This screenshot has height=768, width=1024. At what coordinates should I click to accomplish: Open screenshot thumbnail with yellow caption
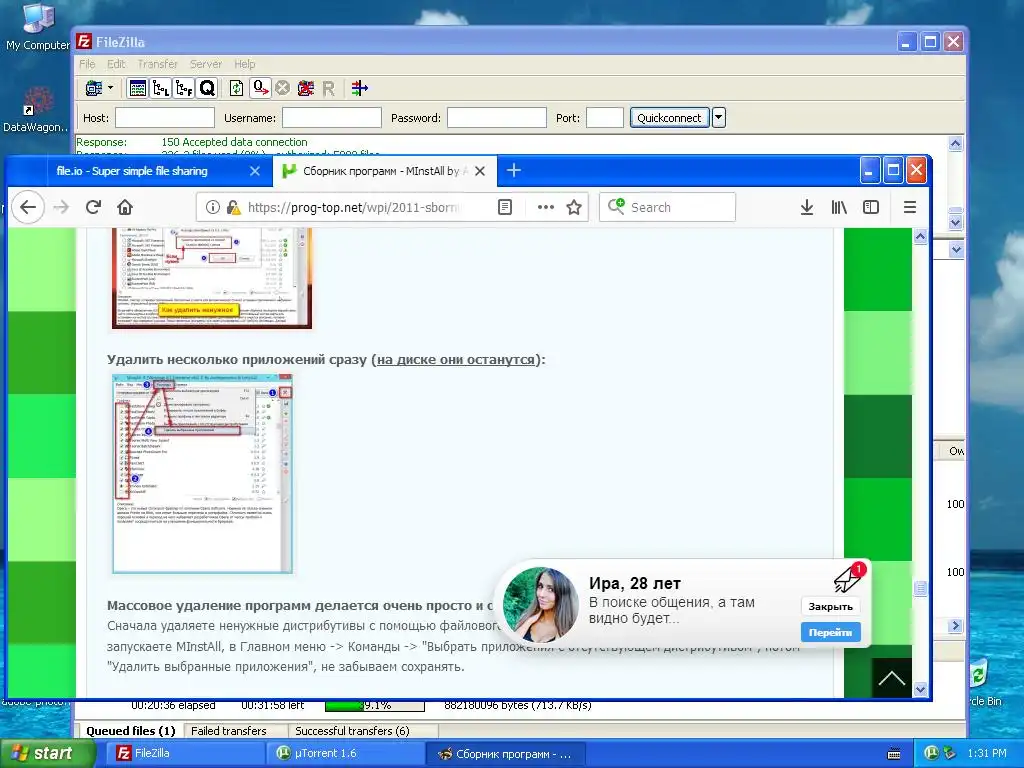(212, 278)
